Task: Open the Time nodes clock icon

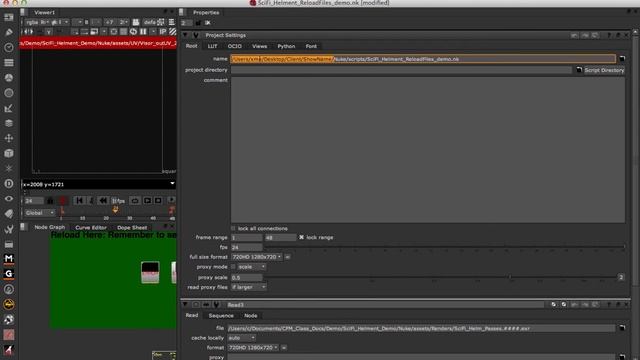Action: click(x=9, y=47)
